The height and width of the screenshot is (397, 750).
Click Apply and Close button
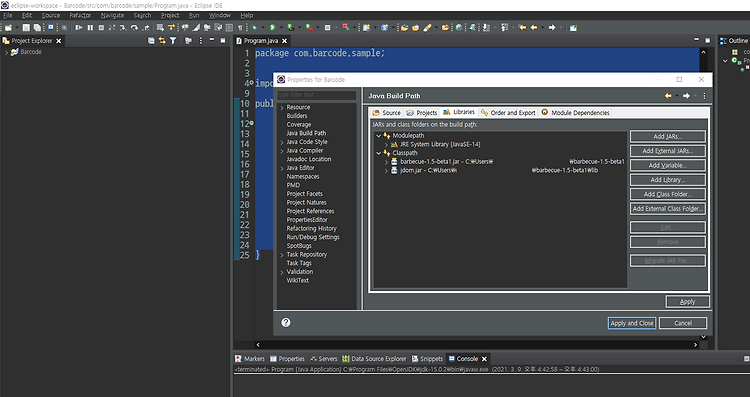[631, 323]
